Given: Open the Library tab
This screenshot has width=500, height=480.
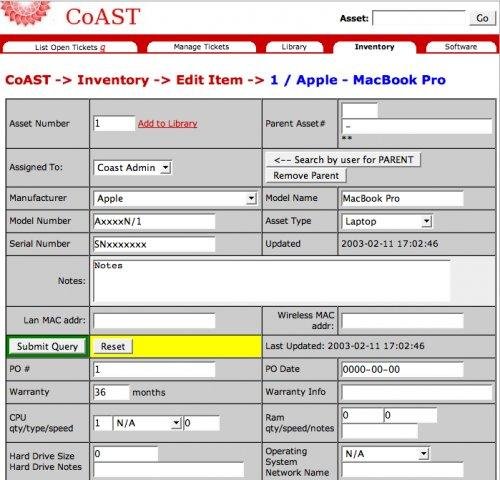Looking at the screenshot, I should coord(294,47).
